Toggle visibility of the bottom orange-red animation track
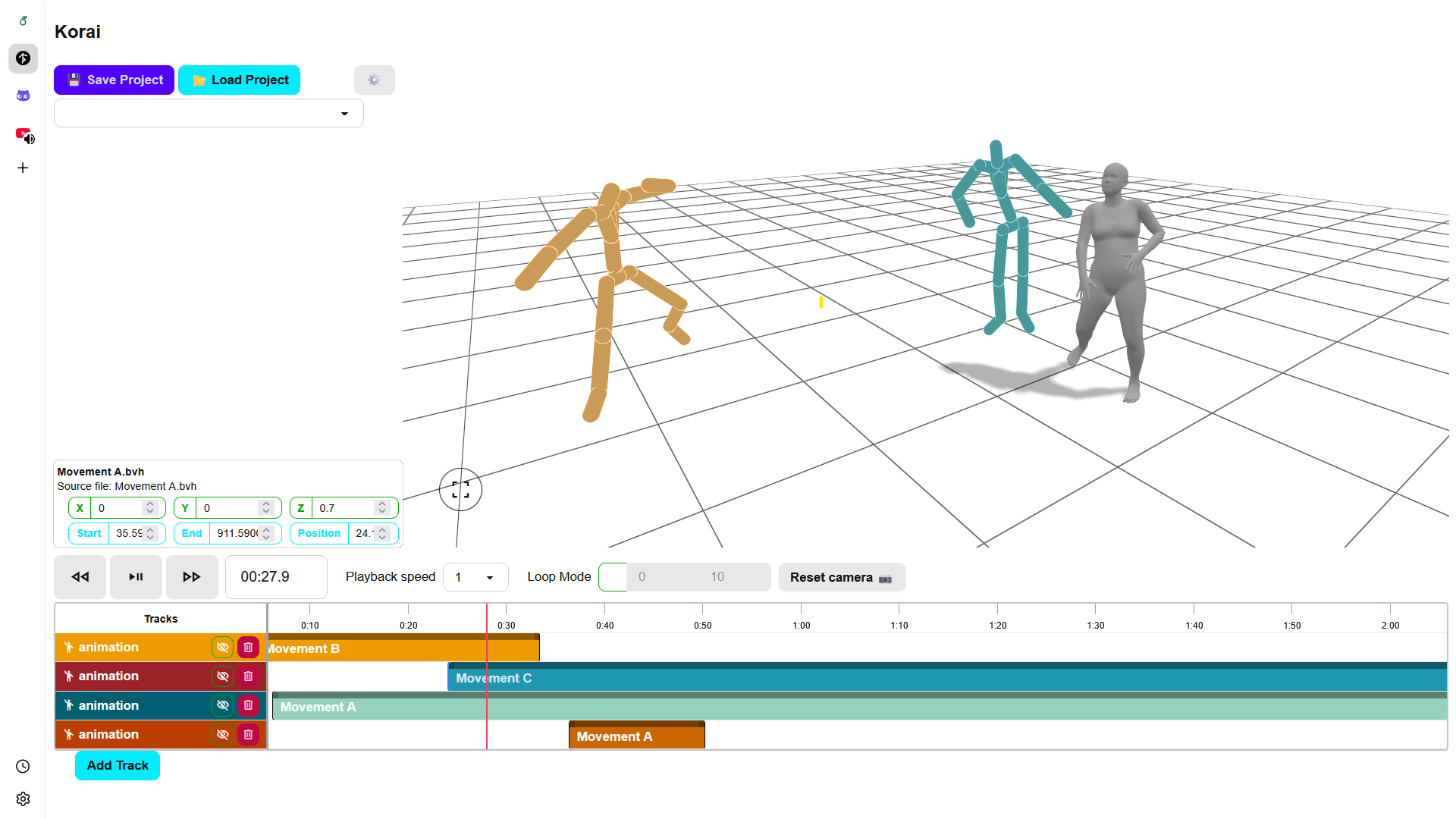The image size is (1456, 819). pos(222,735)
